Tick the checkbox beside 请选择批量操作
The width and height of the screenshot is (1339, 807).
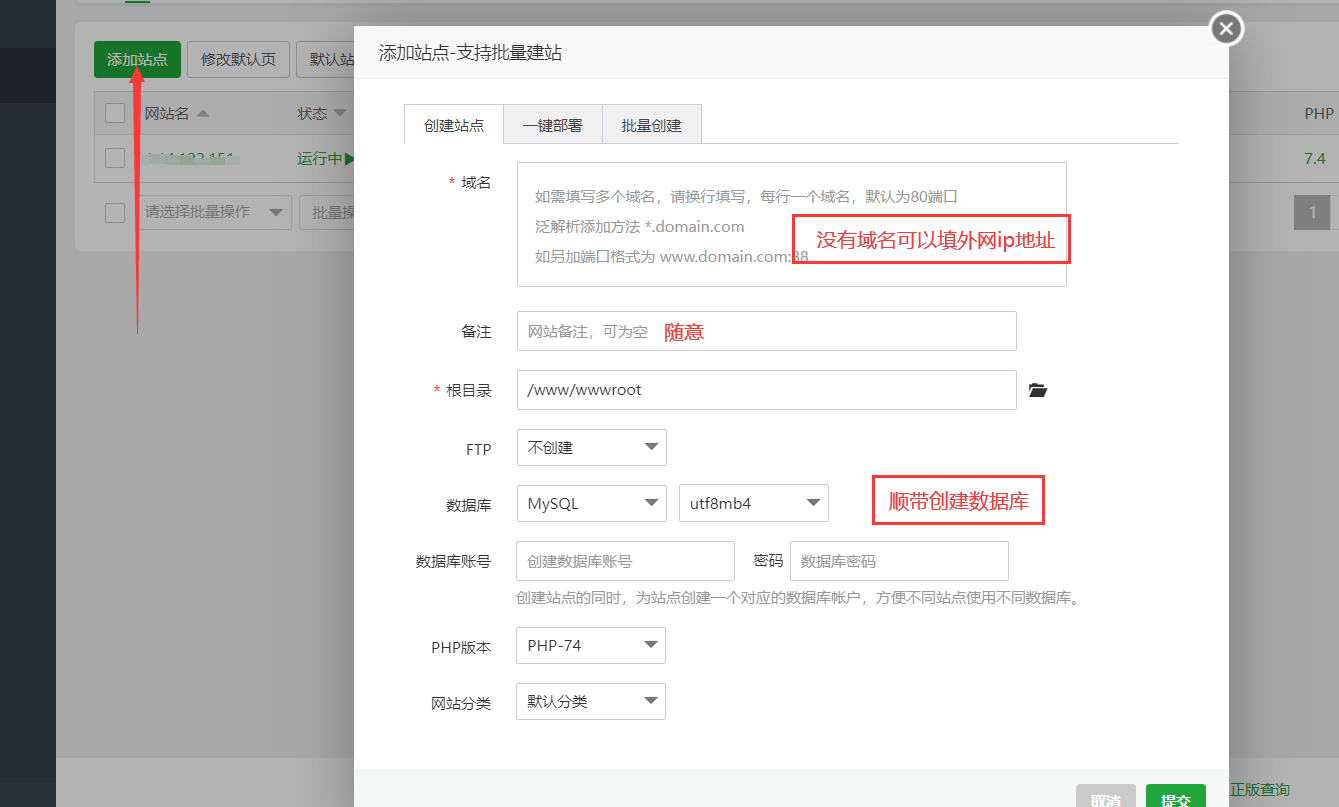point(115,212)
